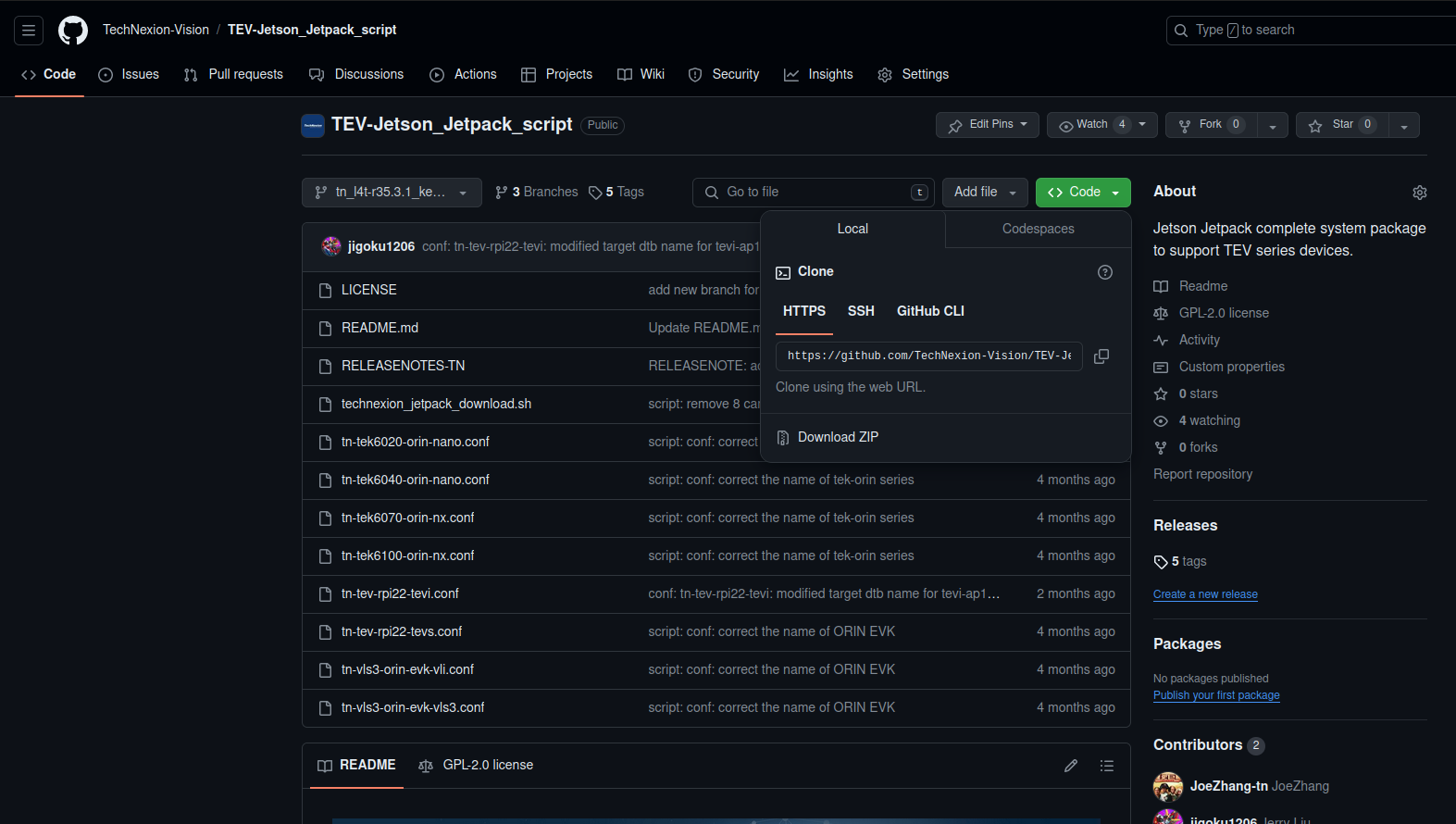The height and width of the screenshot is (824, 1456).
Task: Open the clone help question-mark icon
Action: pyautogui.click(x=1105, y=272)
